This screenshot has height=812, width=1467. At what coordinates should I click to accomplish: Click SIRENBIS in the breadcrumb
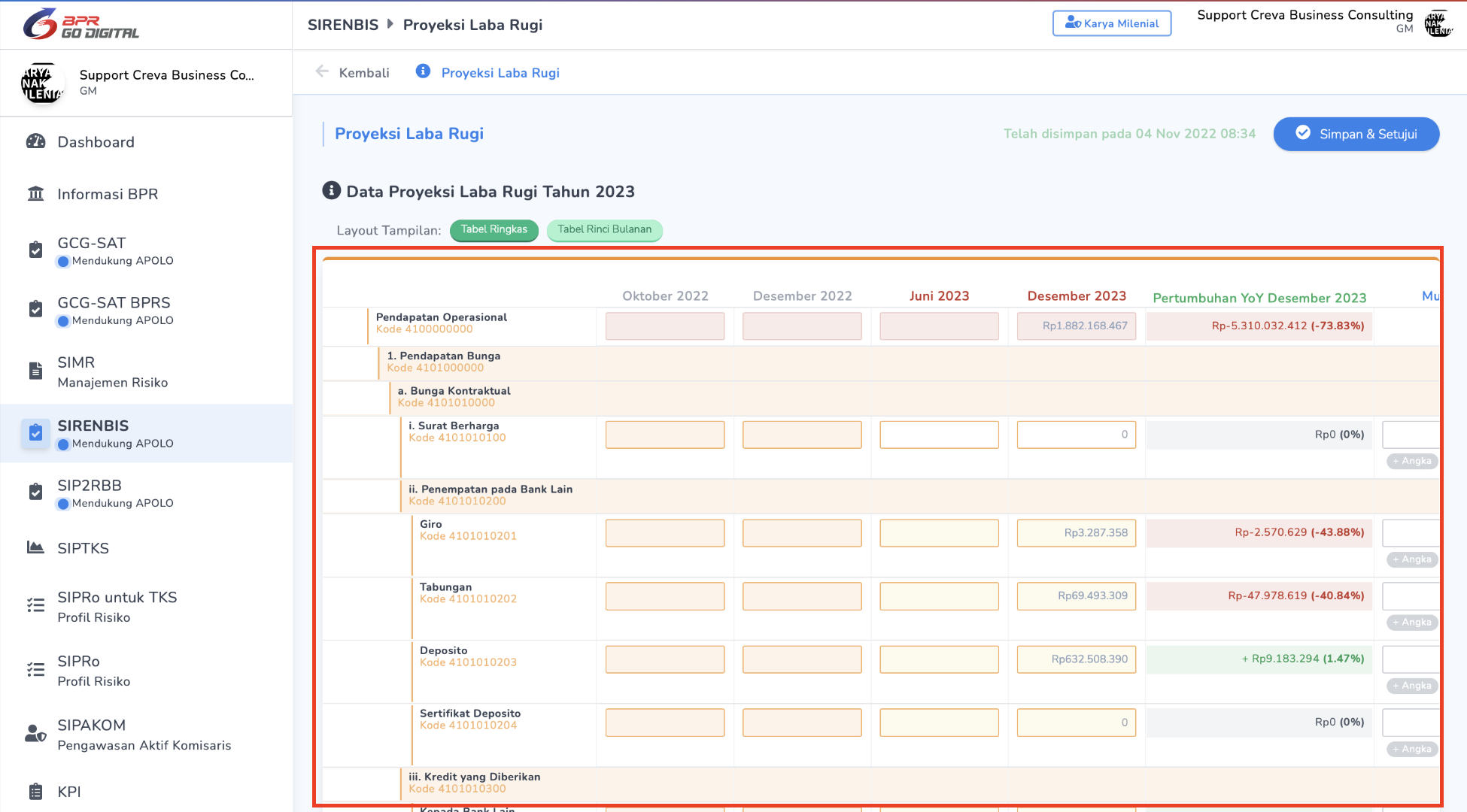tap(343, 25)
